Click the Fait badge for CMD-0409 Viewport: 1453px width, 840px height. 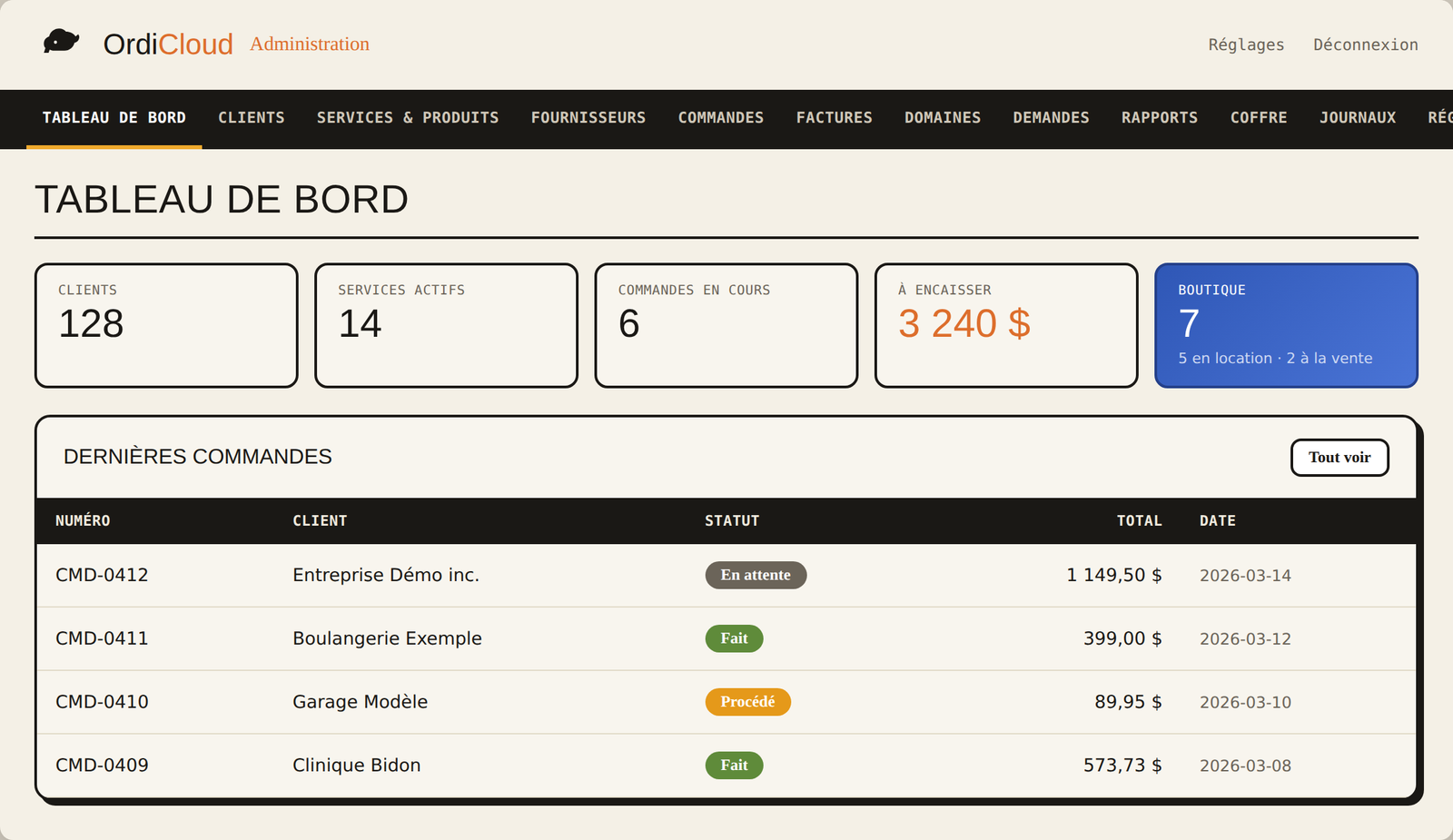click(x=734, y=766)
